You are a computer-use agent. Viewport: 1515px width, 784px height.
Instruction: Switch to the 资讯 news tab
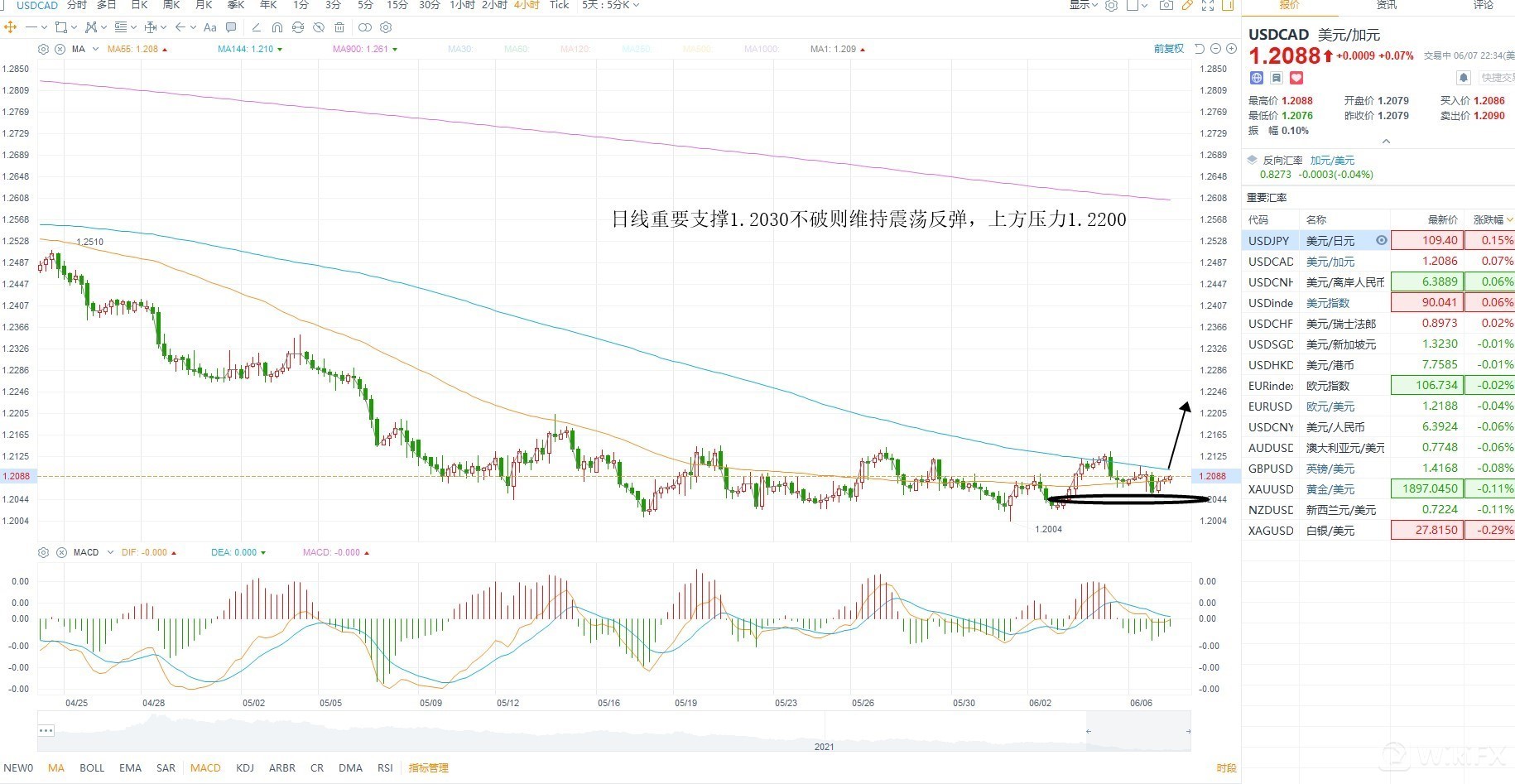coord(1387,5)
